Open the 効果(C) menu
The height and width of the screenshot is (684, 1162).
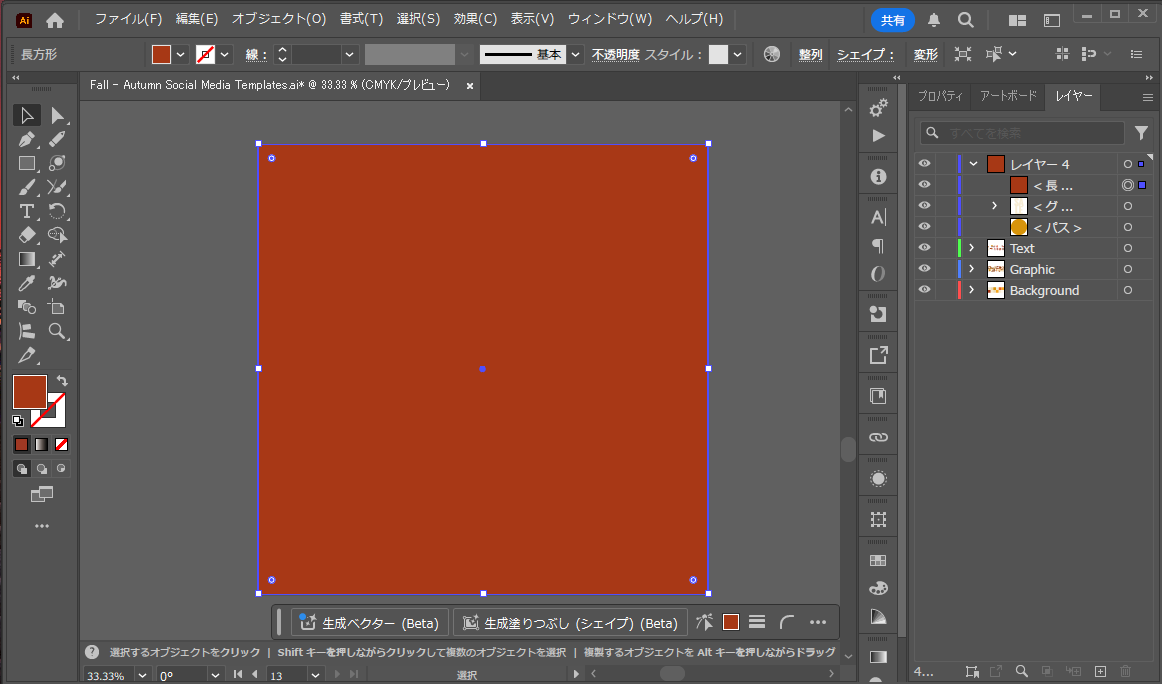click(x=475, y=19)
